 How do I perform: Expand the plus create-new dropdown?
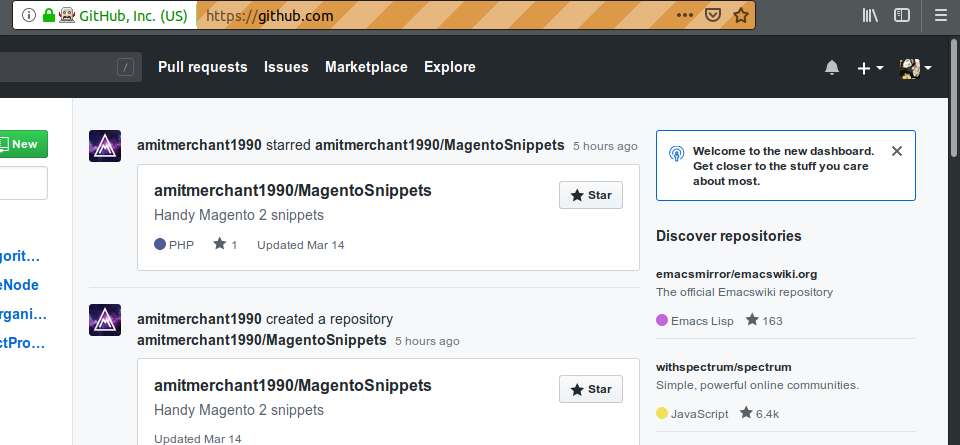(x=870, y=68)
